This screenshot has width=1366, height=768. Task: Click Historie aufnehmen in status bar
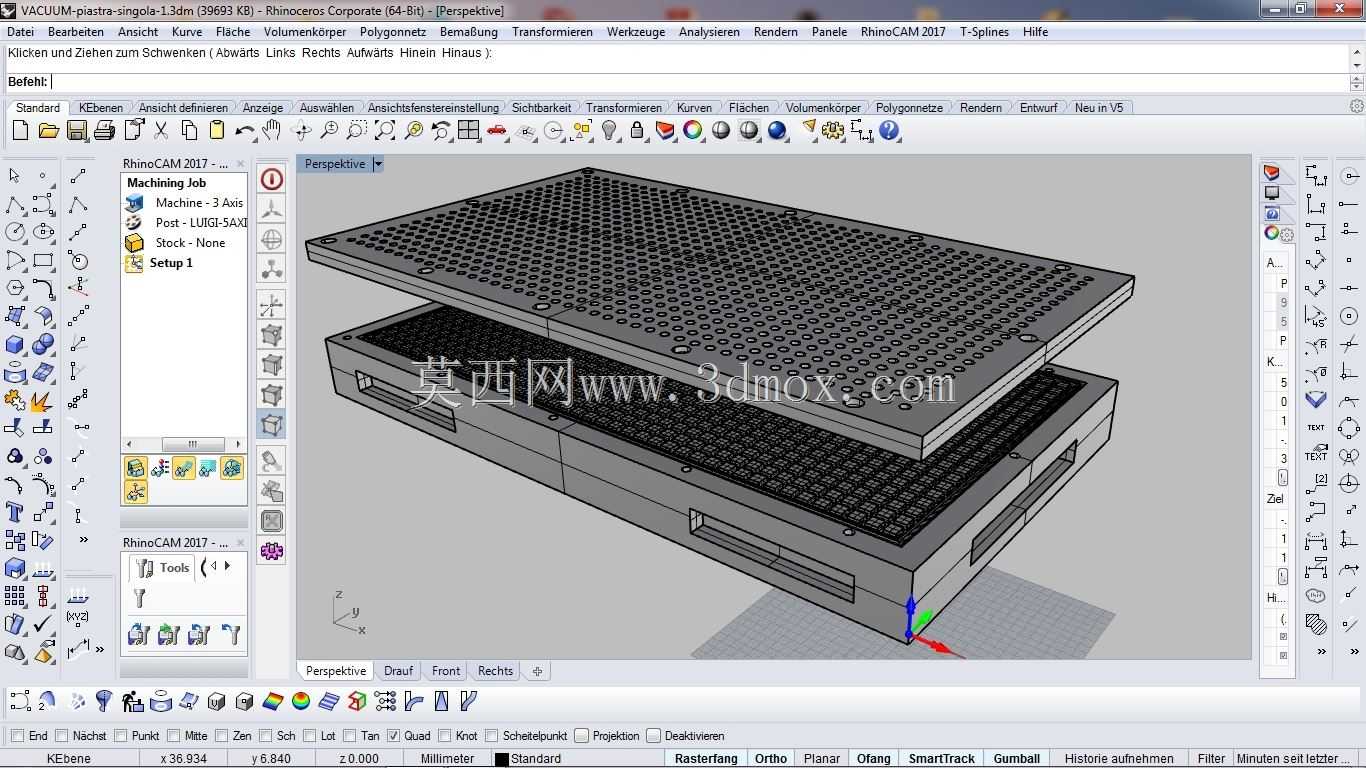coord(1119,758)
